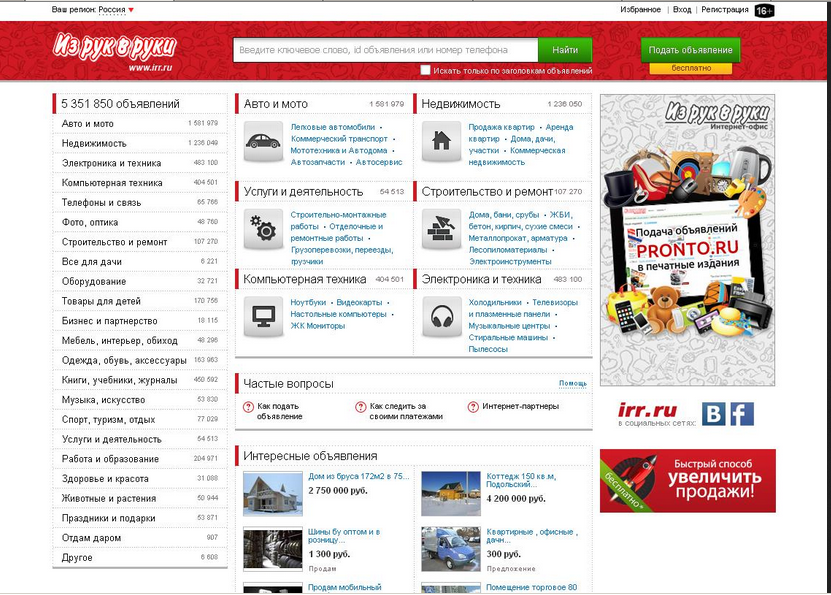Open Дом из бруса 172м2 listing title
Screen dimensions: 831x595
click(359, 476)
